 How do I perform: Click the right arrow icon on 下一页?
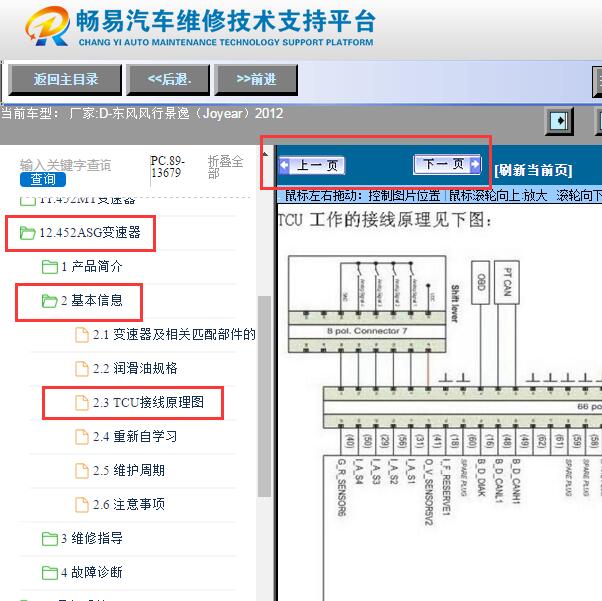[x=475, y=164]
